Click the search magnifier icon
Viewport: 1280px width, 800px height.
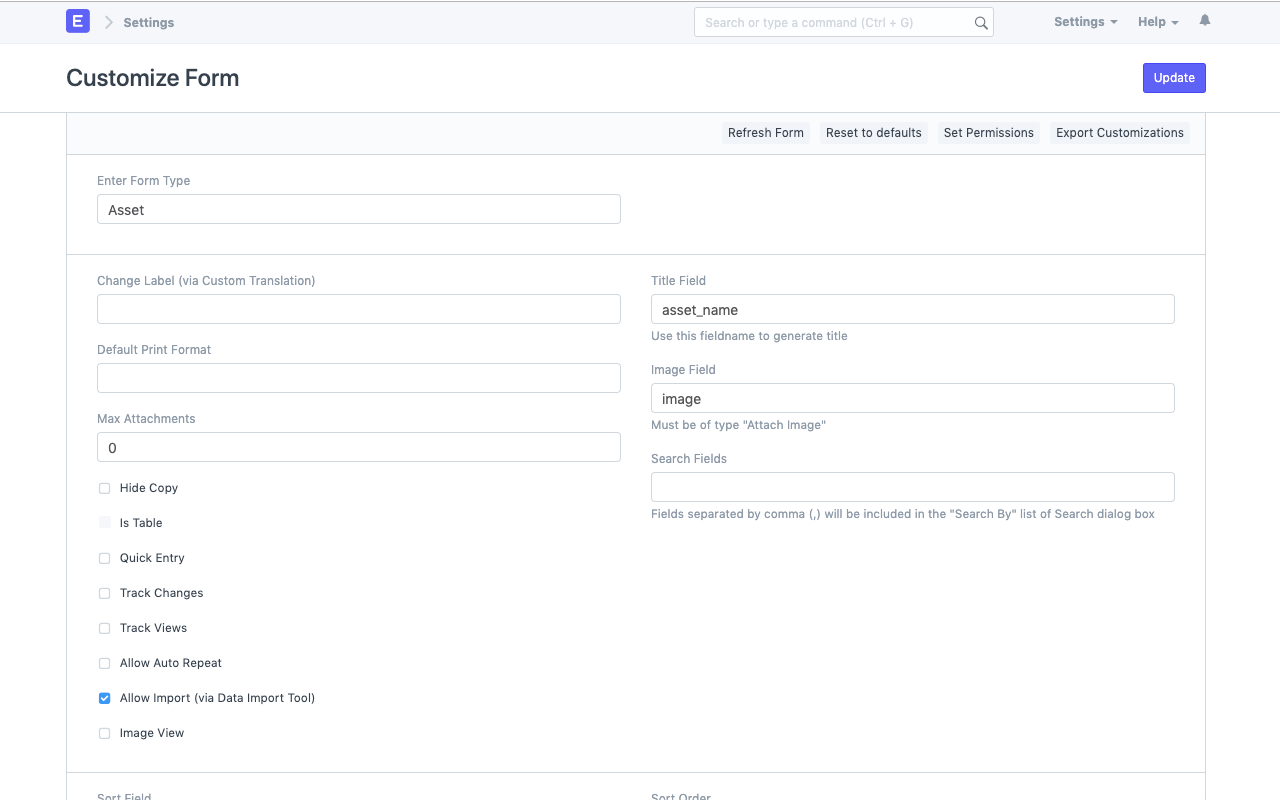tap(981, 23)
